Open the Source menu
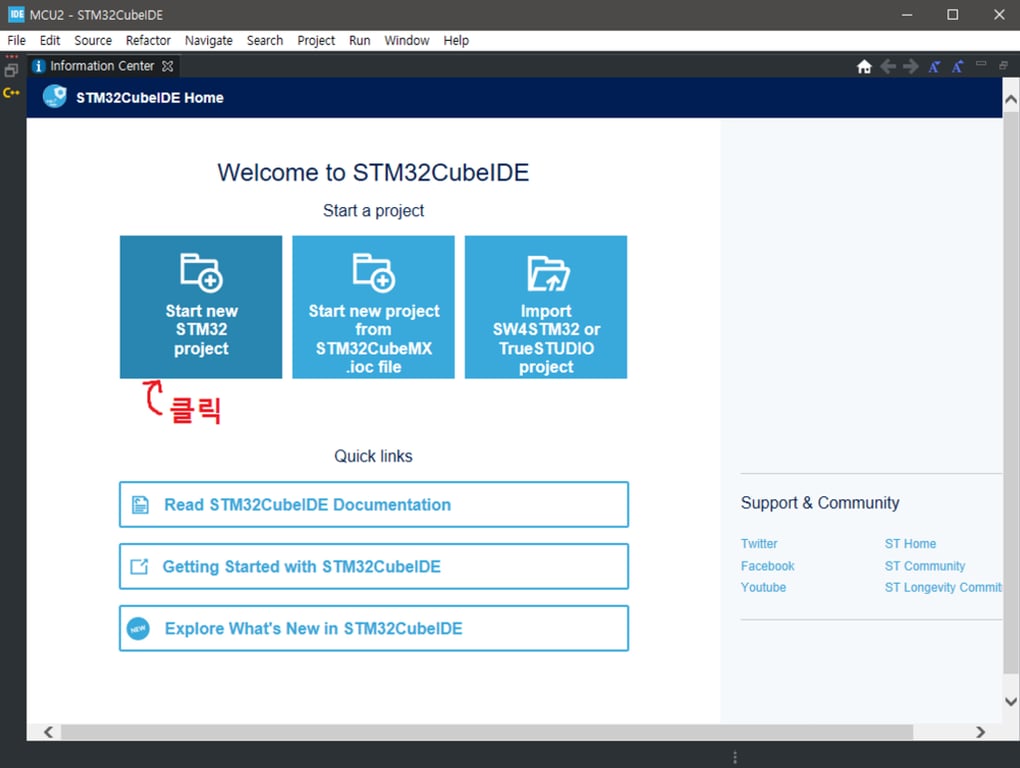 pyautogui.click(x=93, y=40)
